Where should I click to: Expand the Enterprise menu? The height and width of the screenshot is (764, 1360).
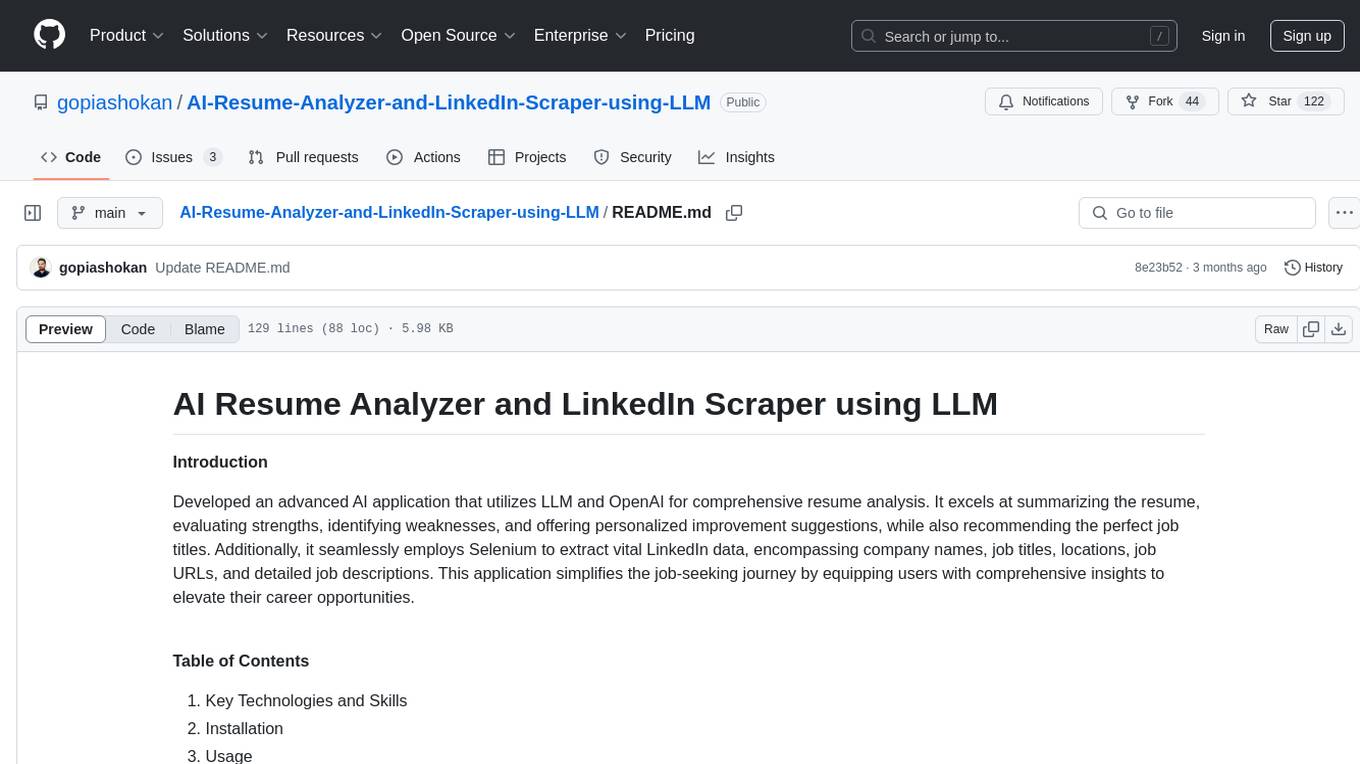click(580, 35)
